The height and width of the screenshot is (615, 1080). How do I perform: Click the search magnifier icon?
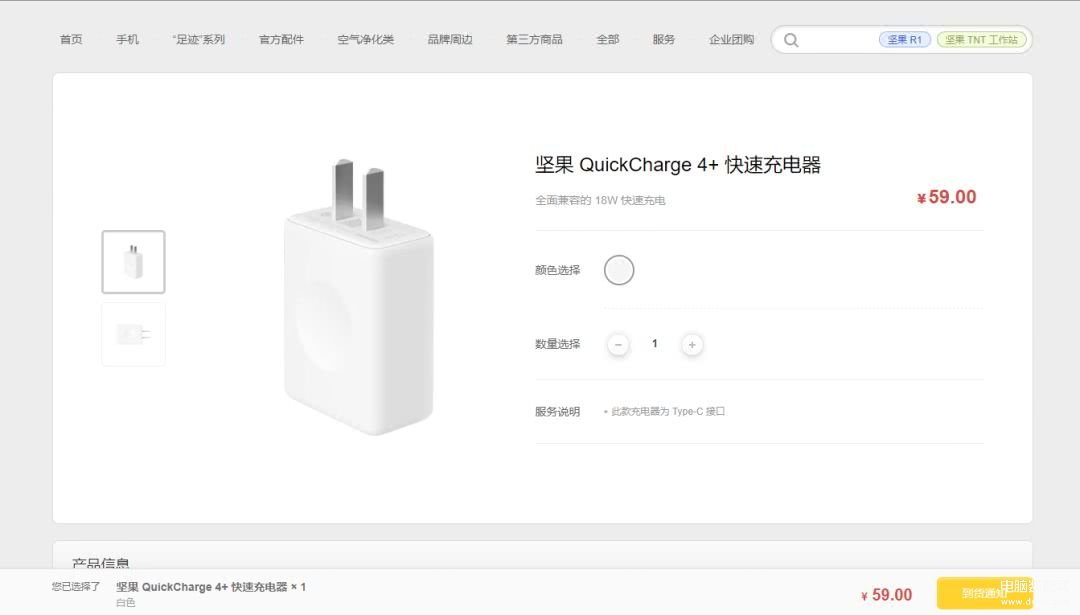[x=791, y=40]
